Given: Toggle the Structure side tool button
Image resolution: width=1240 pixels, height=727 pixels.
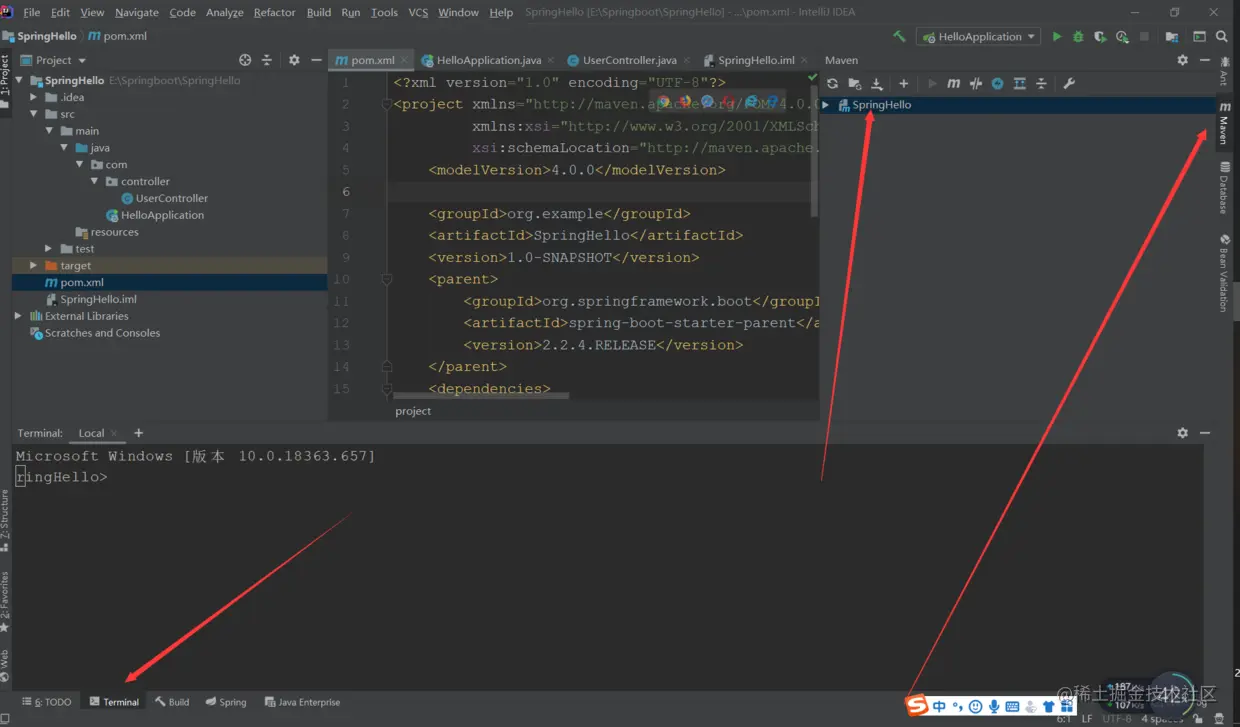Looking at the screenshot, I should (x=5, y=520).
